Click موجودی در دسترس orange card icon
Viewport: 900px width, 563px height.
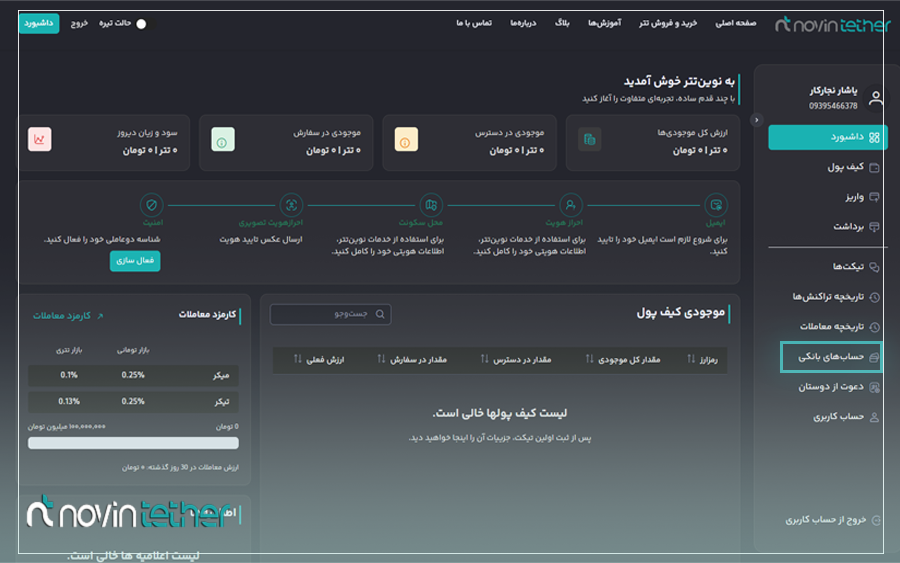[406, 139]
